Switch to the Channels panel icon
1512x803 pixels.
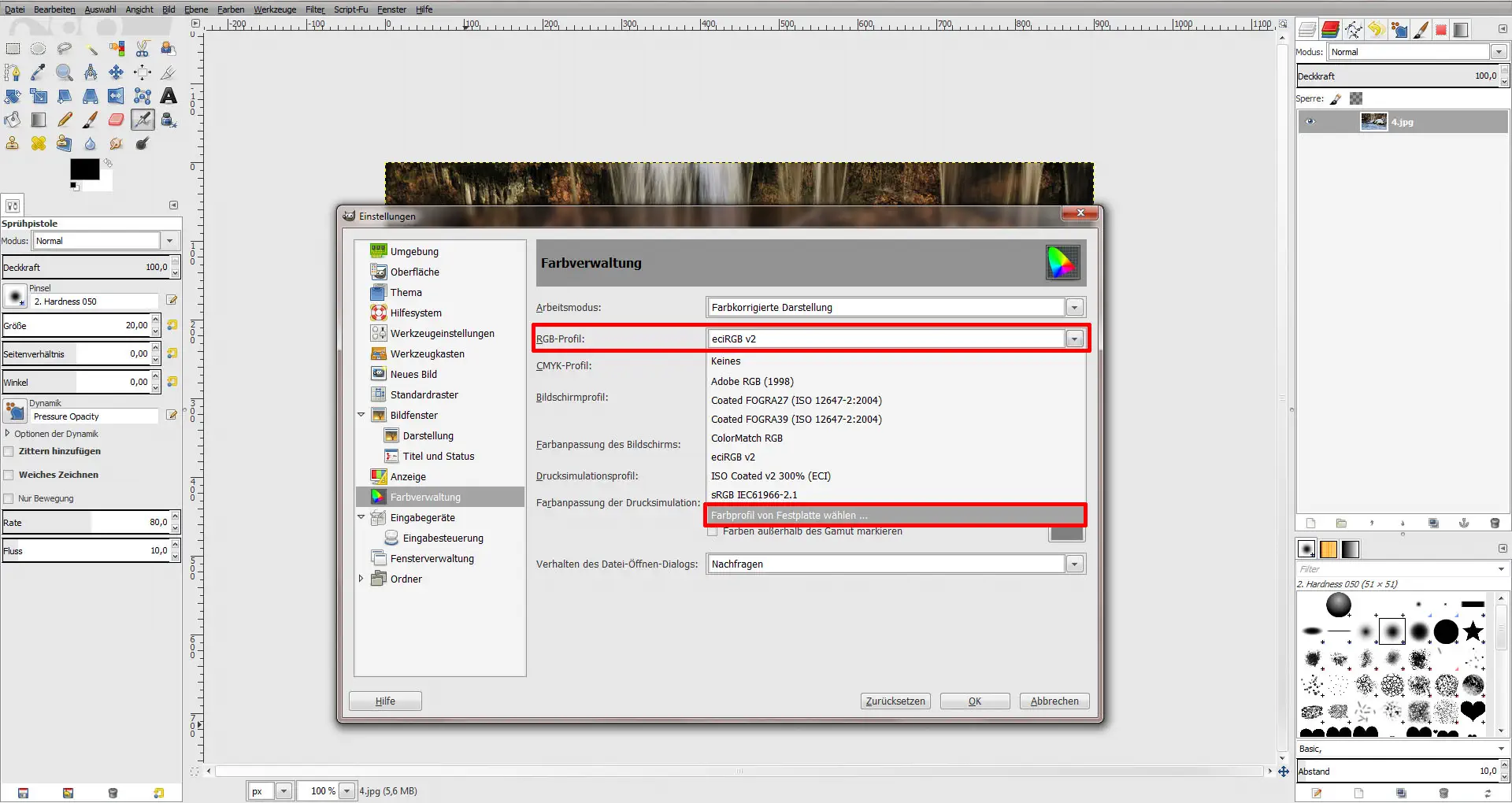pos(1331,29)
